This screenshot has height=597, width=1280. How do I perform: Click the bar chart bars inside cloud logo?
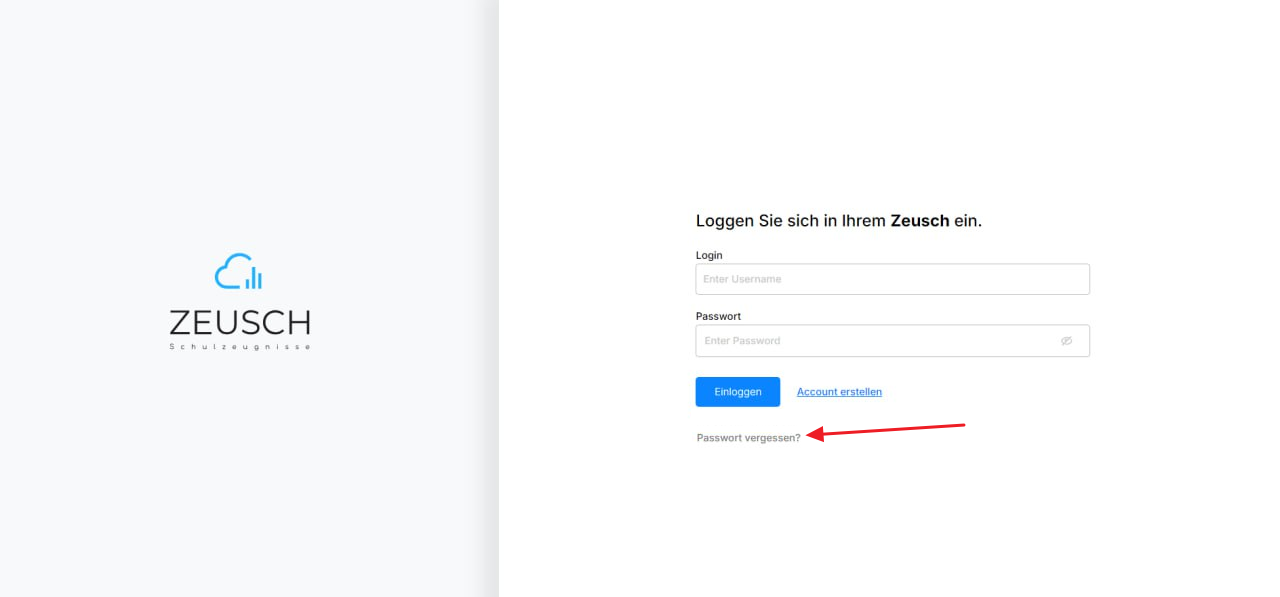pyautogui.click(x=254, y=278)
